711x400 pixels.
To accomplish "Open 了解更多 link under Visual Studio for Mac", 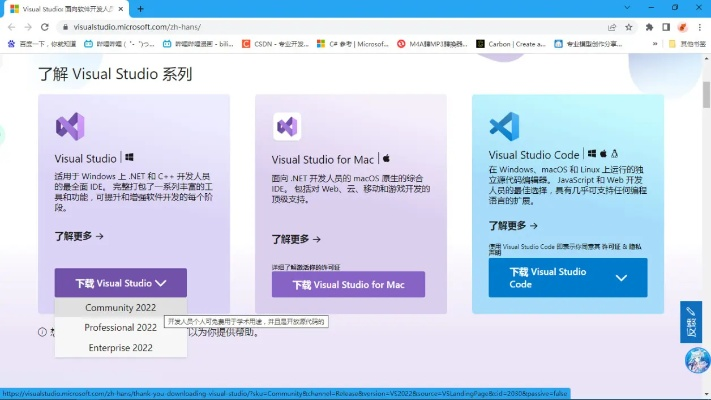I will [x=296, y=239].
